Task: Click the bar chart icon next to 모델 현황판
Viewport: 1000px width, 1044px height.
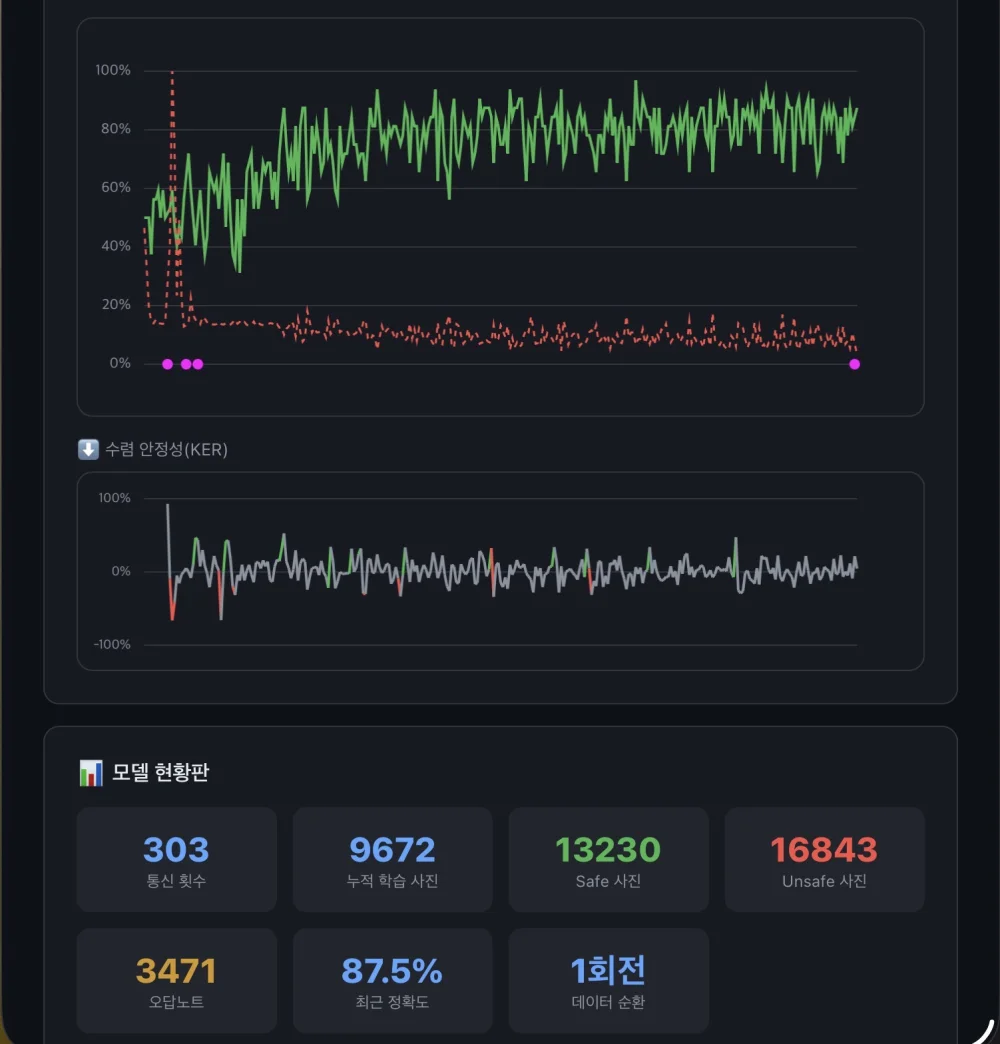Action: pos(91,773)
